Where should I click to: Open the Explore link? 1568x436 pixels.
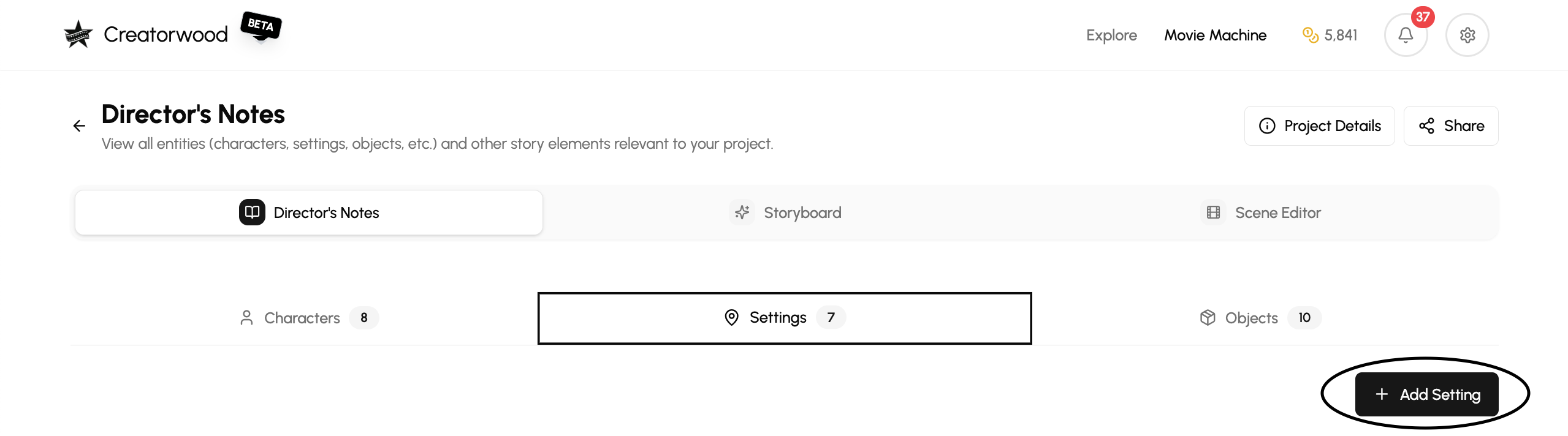click(x=1111, y=36)
